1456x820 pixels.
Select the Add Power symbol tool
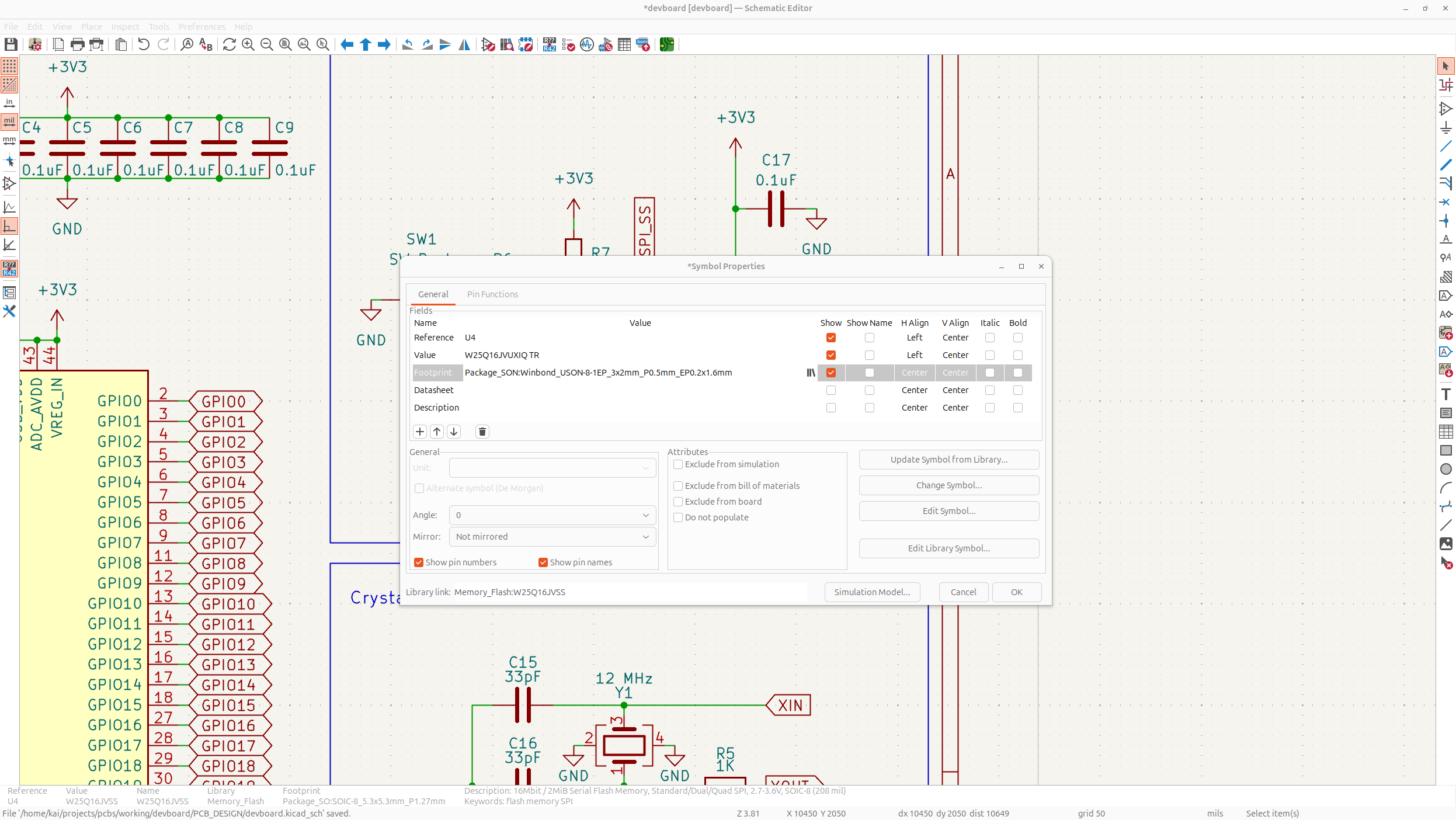1445,128
